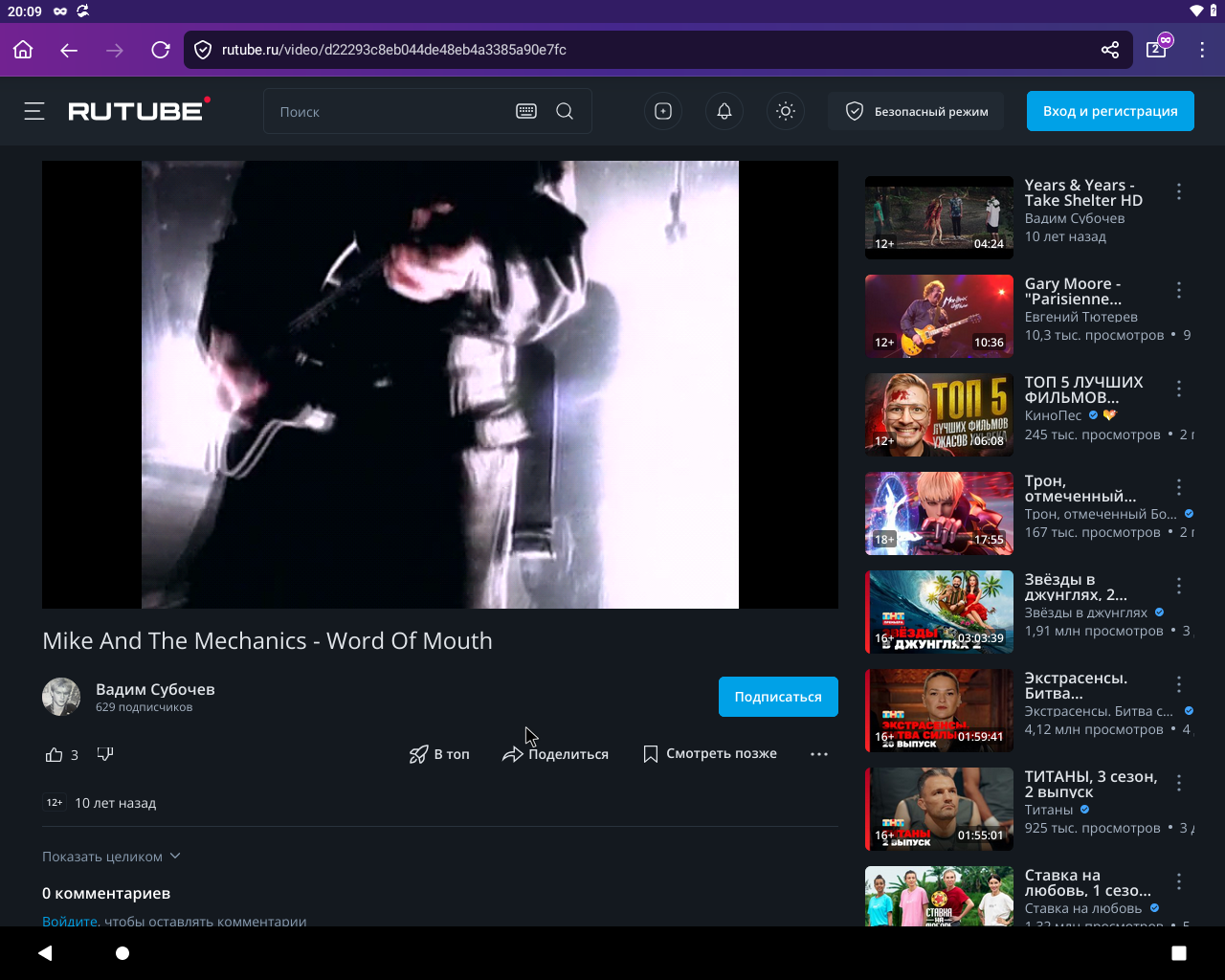Open the notifications bell
The width and height of the screenshot is (1225, 980).
(724, 111)
